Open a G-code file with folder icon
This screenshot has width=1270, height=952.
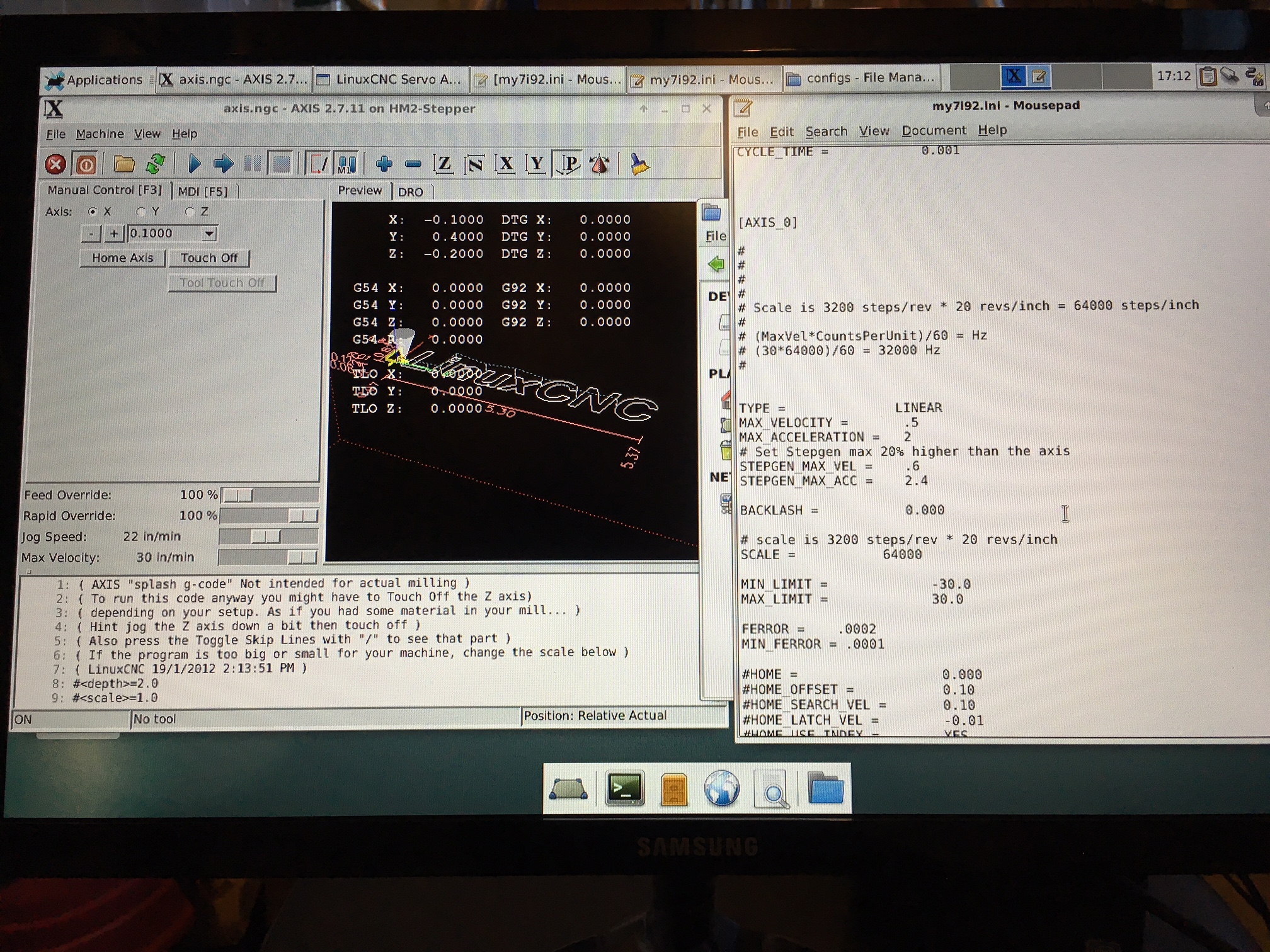123,164
